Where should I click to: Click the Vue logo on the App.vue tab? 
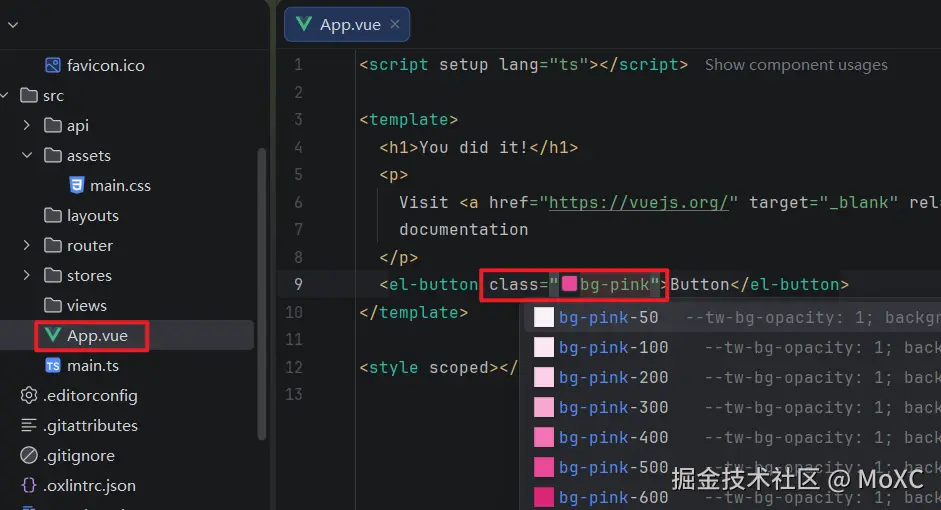pos(304,24)
